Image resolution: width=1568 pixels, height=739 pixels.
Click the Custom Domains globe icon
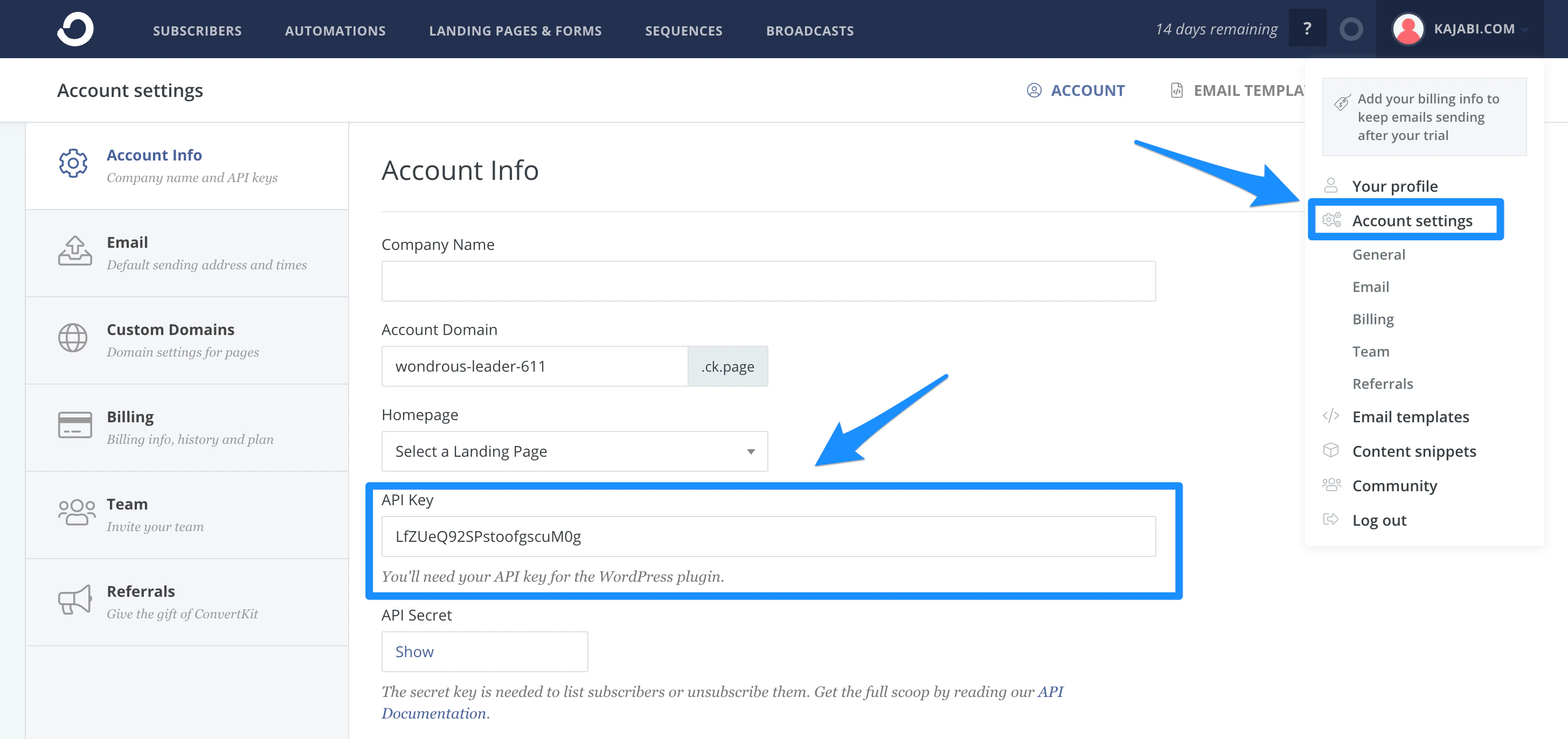pos(73,338)
